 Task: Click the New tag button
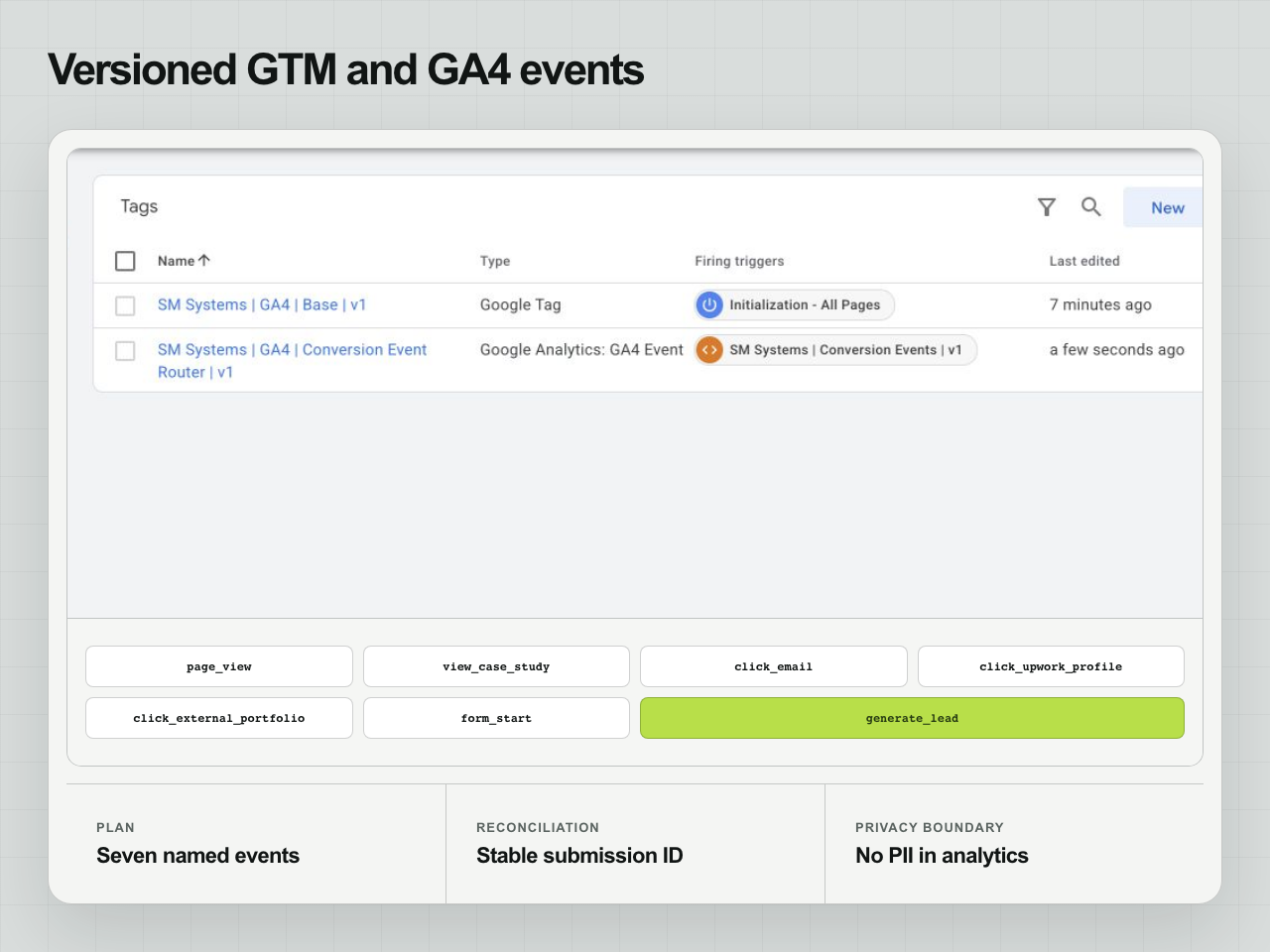pos(1163,207)
